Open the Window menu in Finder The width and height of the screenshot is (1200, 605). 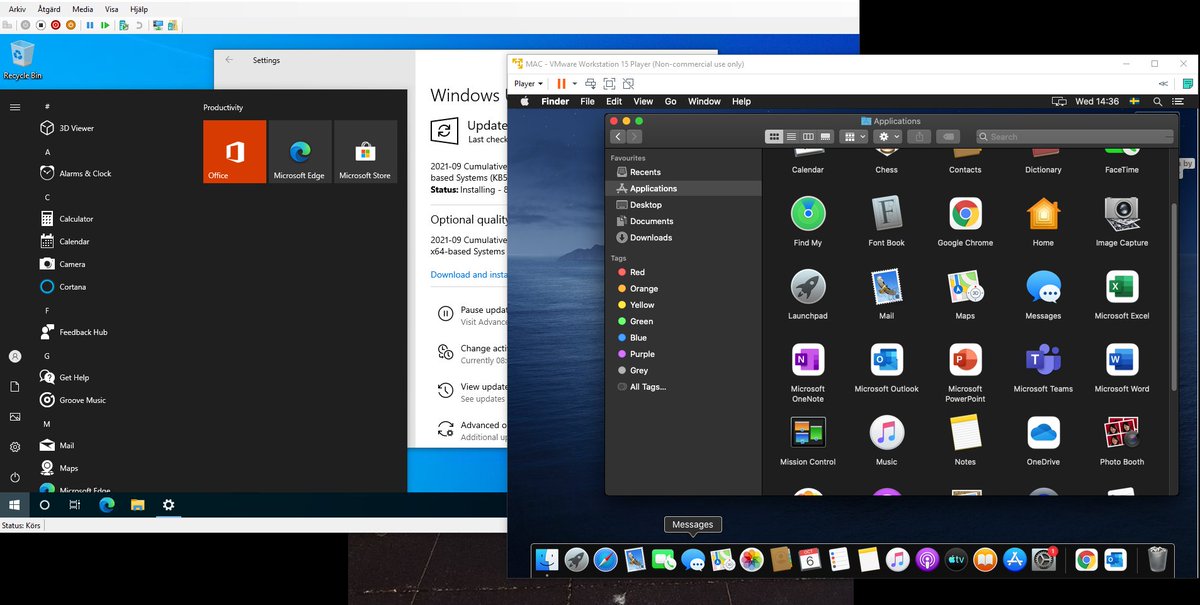click(x=706, y=101)
